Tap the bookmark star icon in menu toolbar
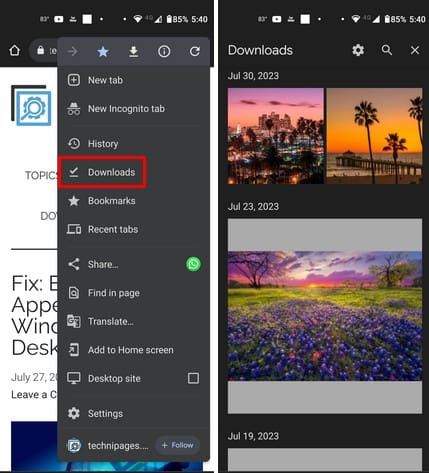429x473 pixels. coord(103,51)
